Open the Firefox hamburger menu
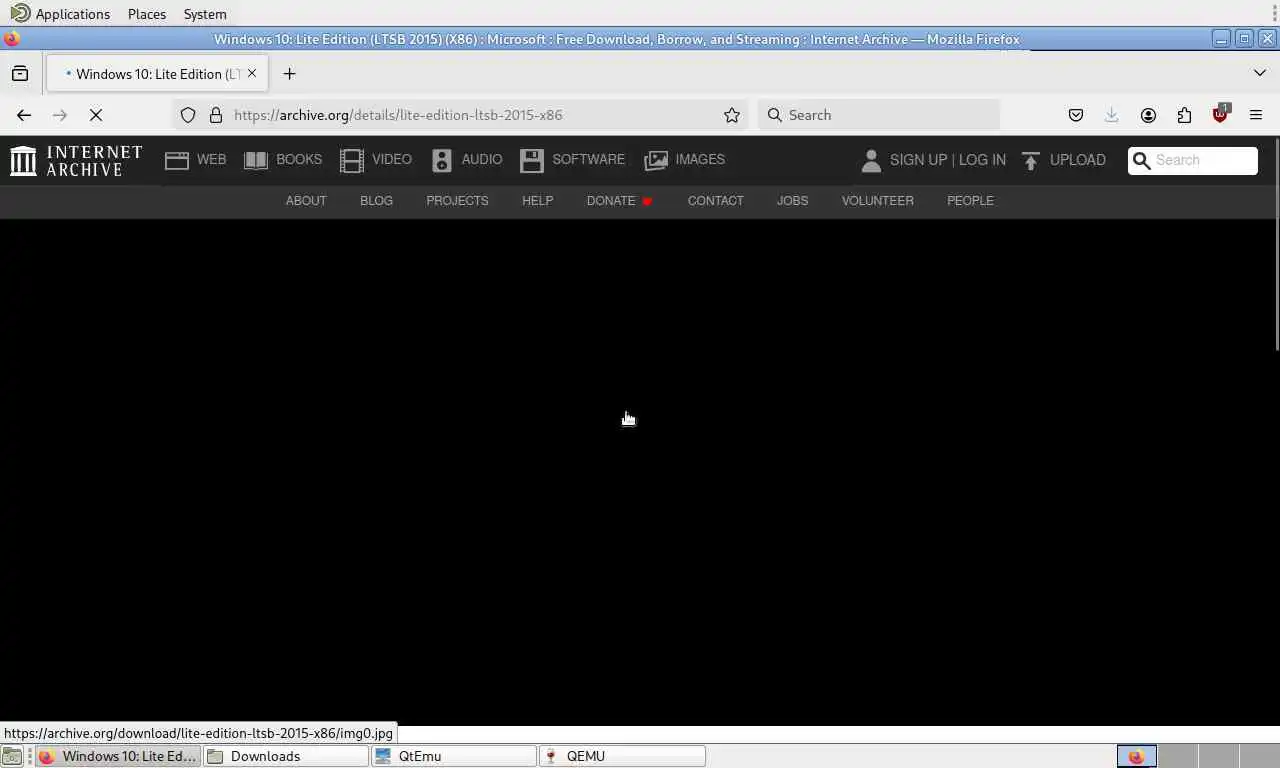Viewport: 1280px width, 768px height. point(1256,115)
